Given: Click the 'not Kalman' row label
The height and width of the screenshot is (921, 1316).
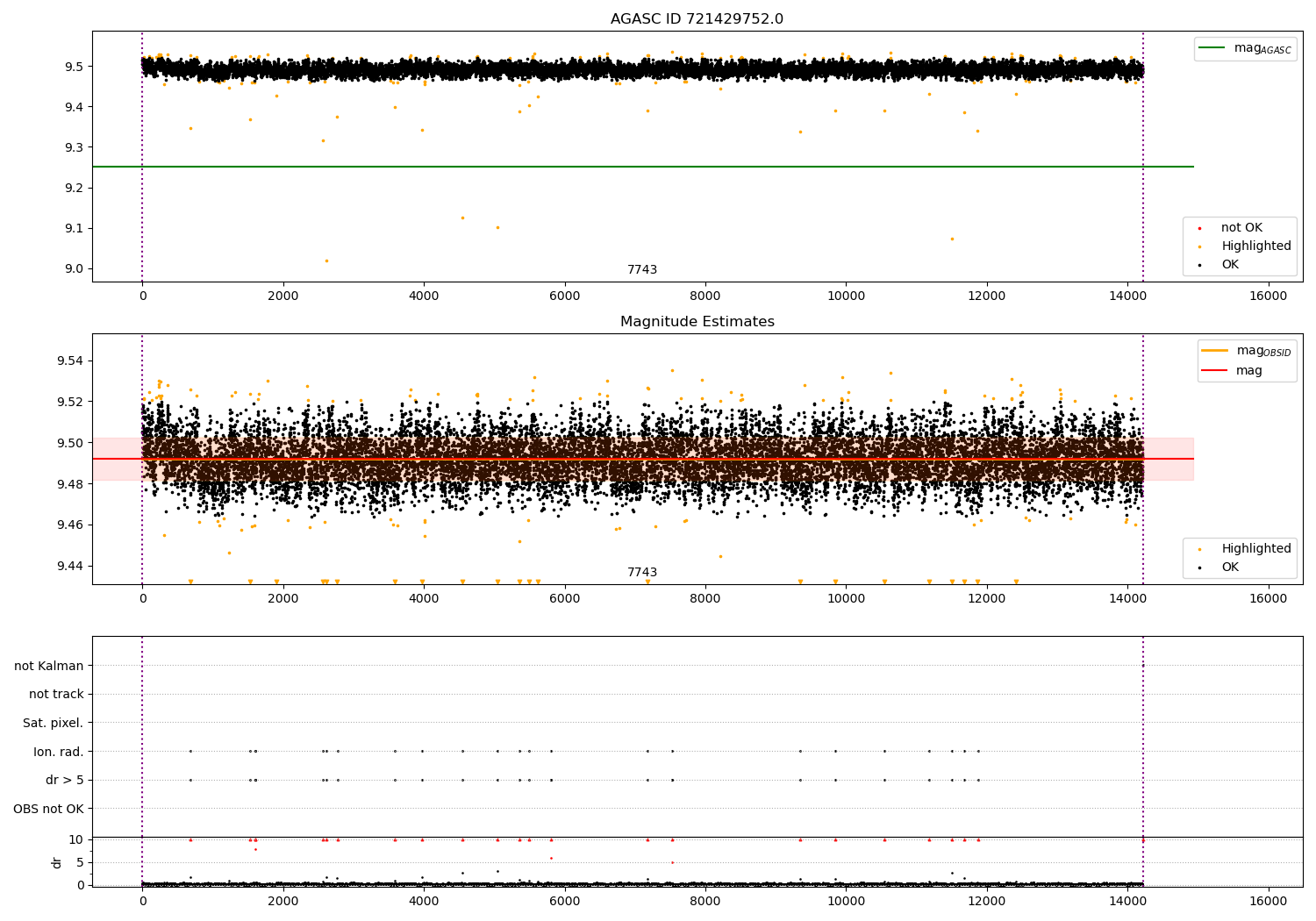Looking at the screenshot, I should 49,666.
